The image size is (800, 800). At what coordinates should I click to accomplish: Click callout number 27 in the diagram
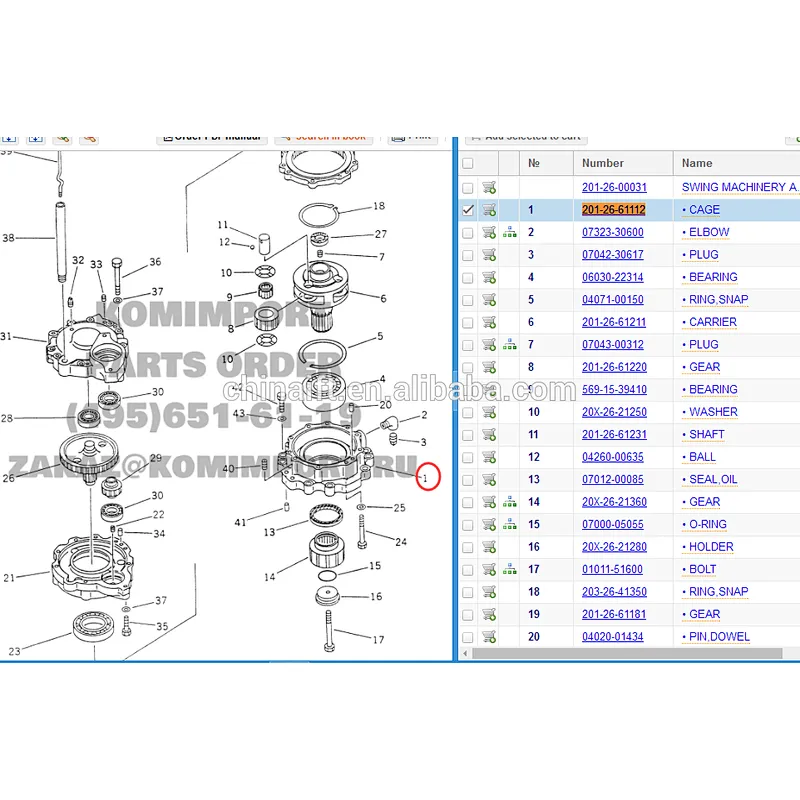point(381,234)
